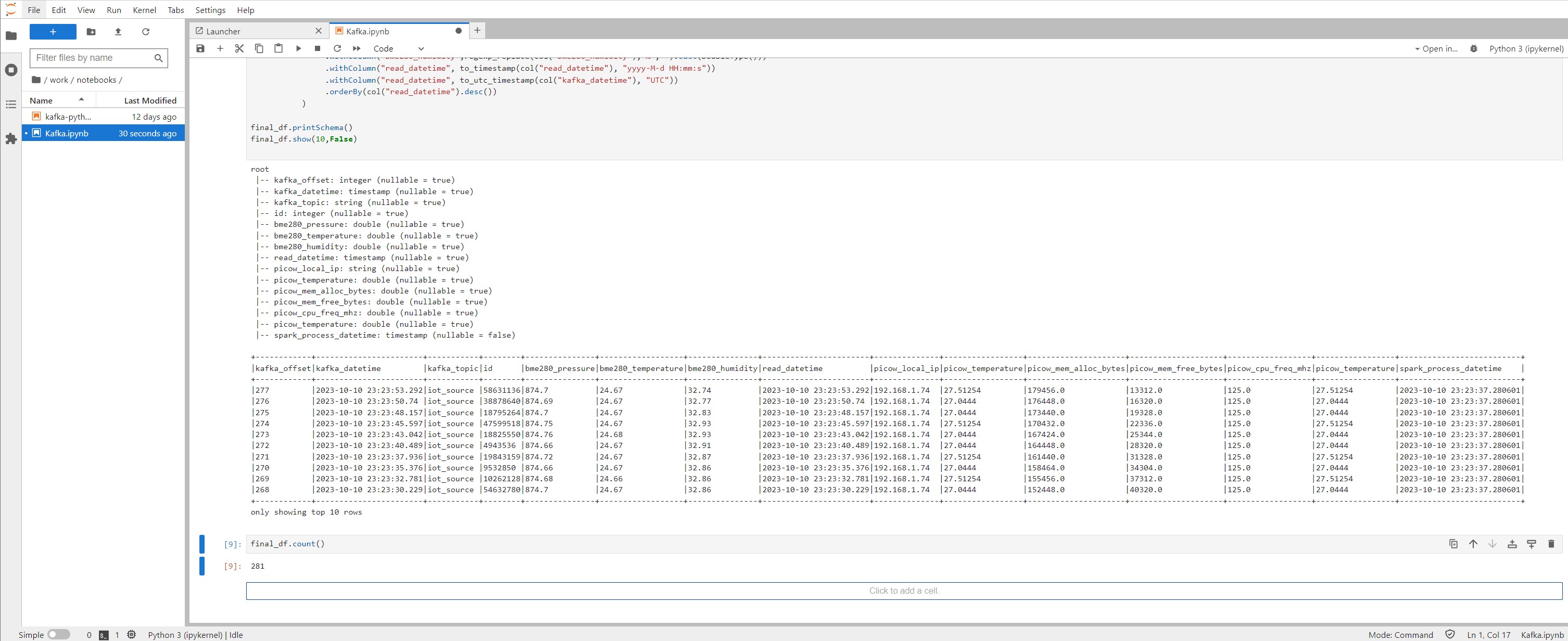Click the kernel count gear status icon
This screenshot has width=1568, height=641.
pos(132,634)
